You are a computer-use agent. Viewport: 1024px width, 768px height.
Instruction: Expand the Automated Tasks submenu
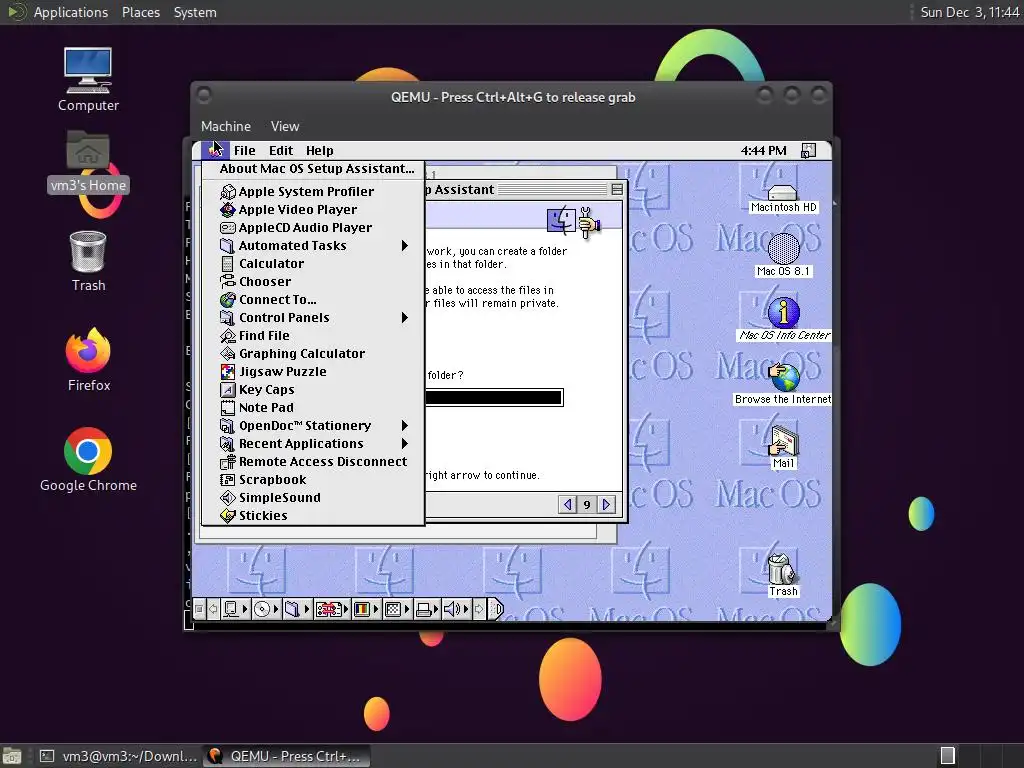pos(313,246)
